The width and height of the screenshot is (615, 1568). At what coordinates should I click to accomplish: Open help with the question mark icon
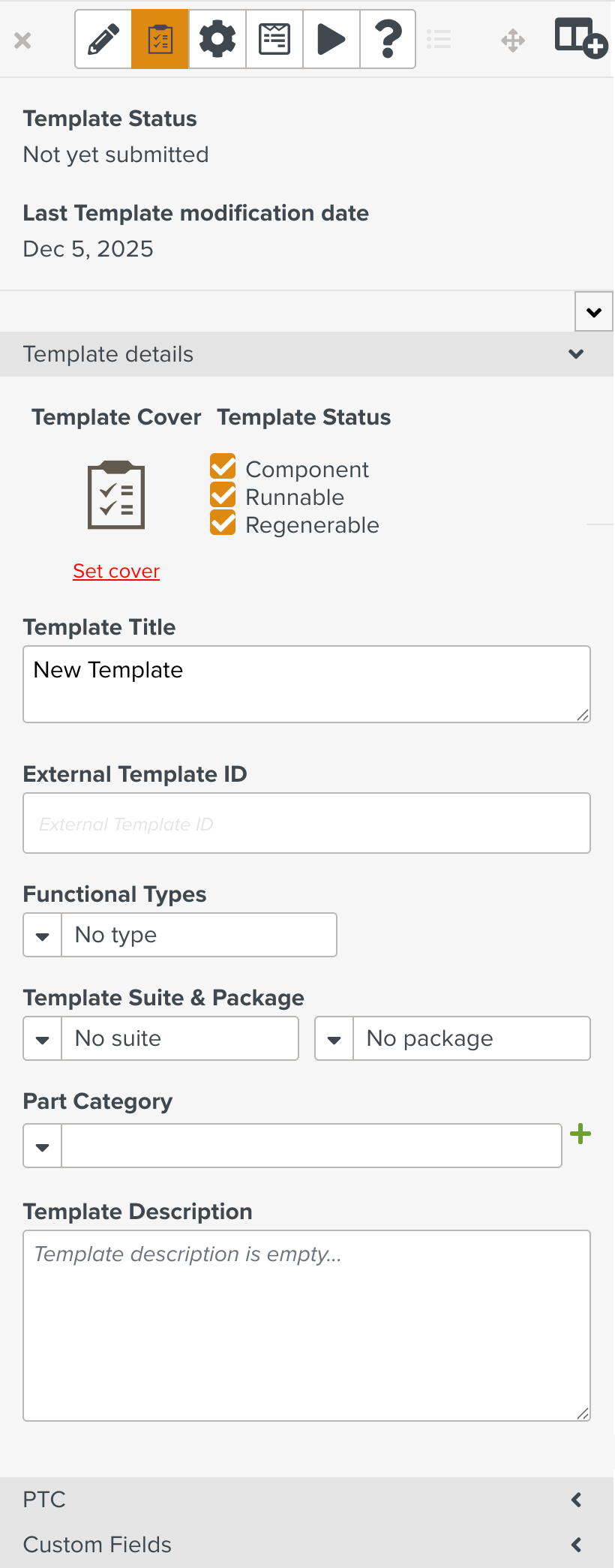(388, 39)
